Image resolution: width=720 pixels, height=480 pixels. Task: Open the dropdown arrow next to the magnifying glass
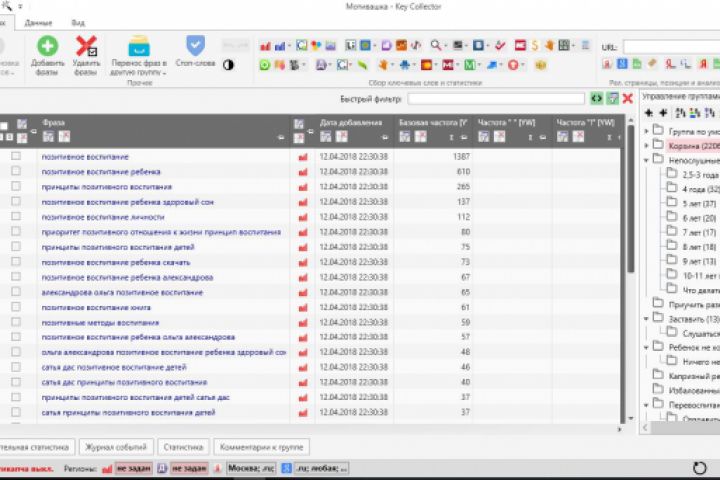(x=445, y=45)
